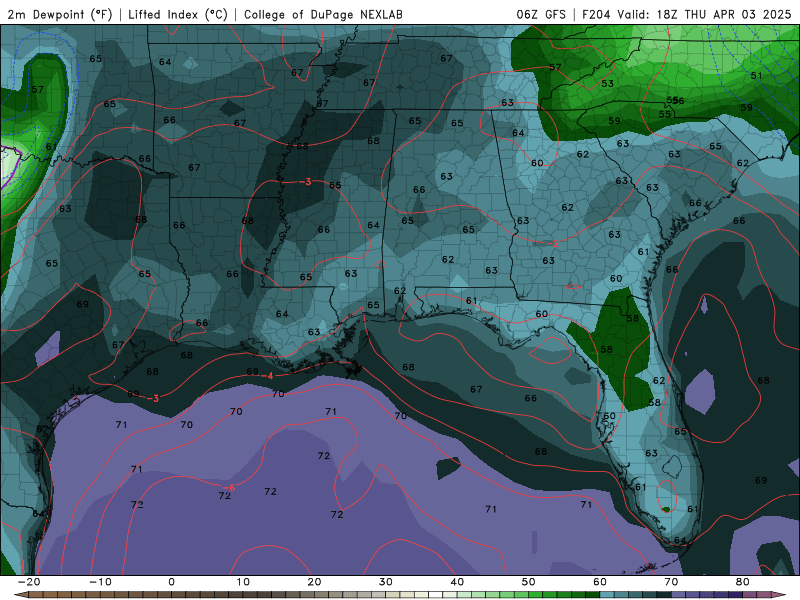Click the red '-4' lifted index contour label
Viewport: 800px width, 600px height.
[267, 376]
